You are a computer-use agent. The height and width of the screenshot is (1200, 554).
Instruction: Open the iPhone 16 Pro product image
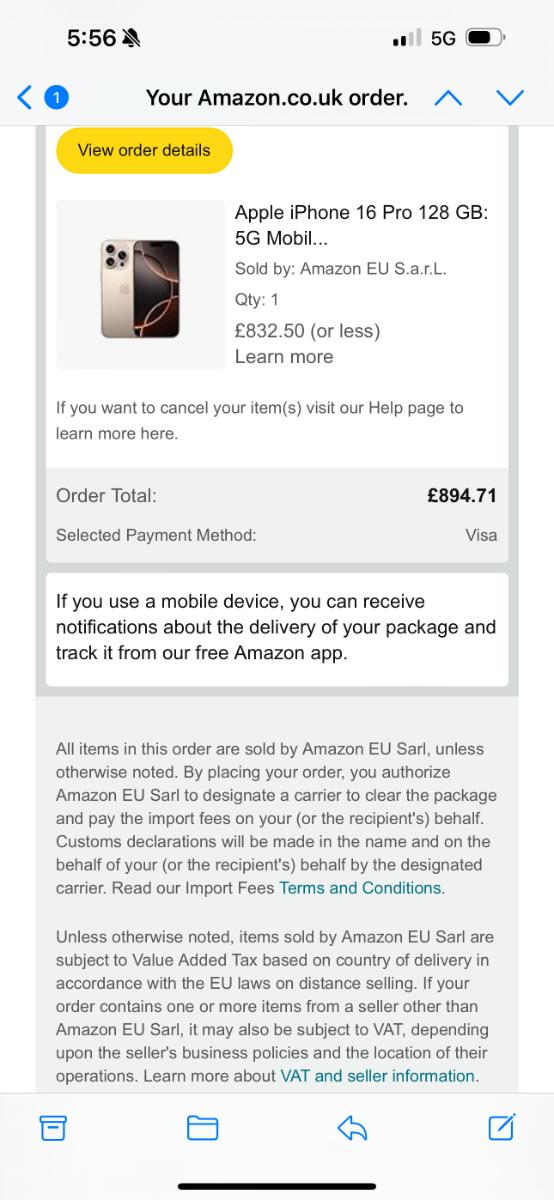140,285
